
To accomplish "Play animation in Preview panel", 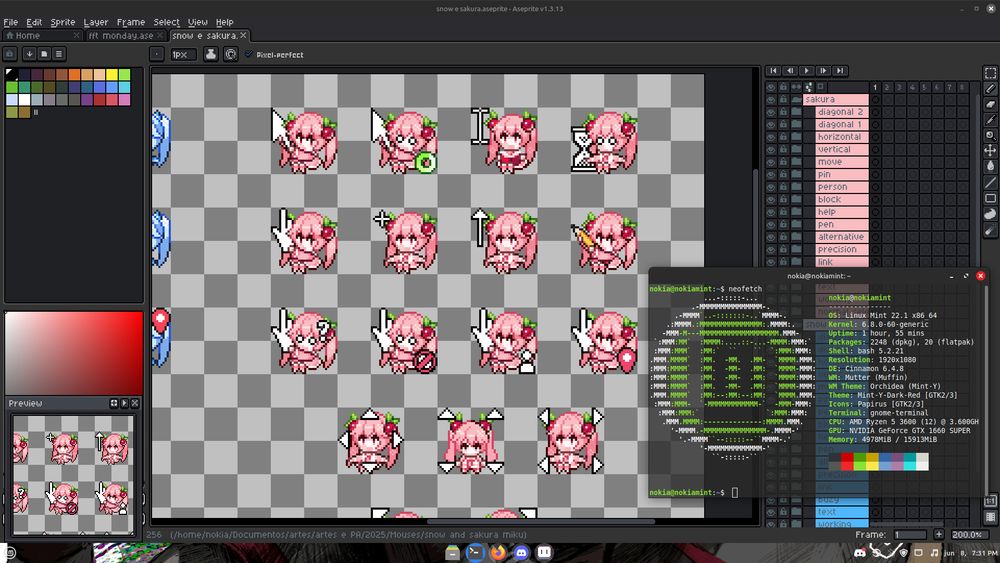I will click(x=124, y=403).
